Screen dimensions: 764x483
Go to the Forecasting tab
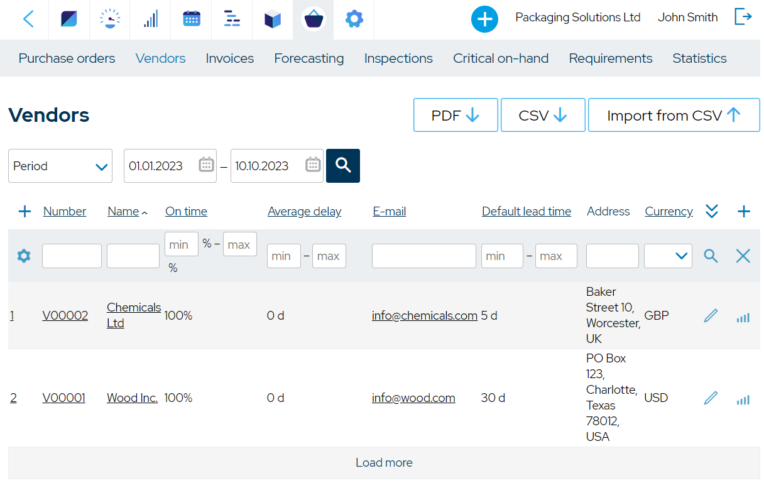309,58
